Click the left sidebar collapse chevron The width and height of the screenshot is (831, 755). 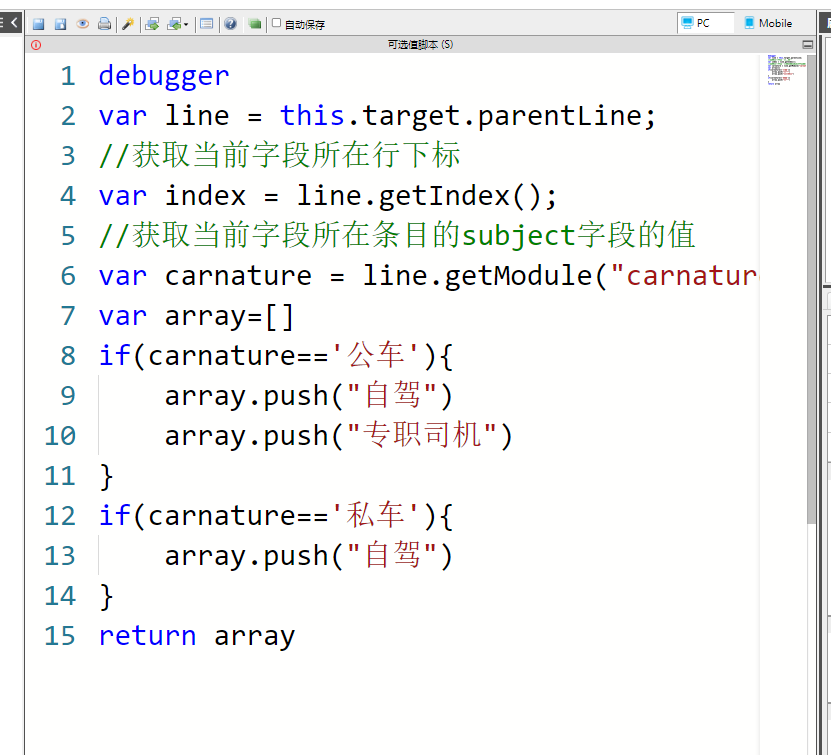tap(14, 22)
